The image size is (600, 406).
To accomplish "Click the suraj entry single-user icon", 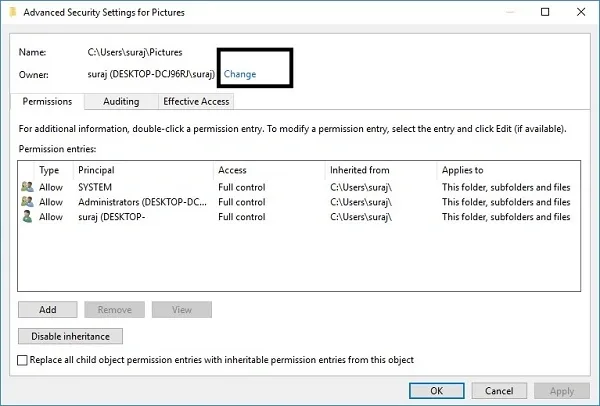I will coord(26,217).
